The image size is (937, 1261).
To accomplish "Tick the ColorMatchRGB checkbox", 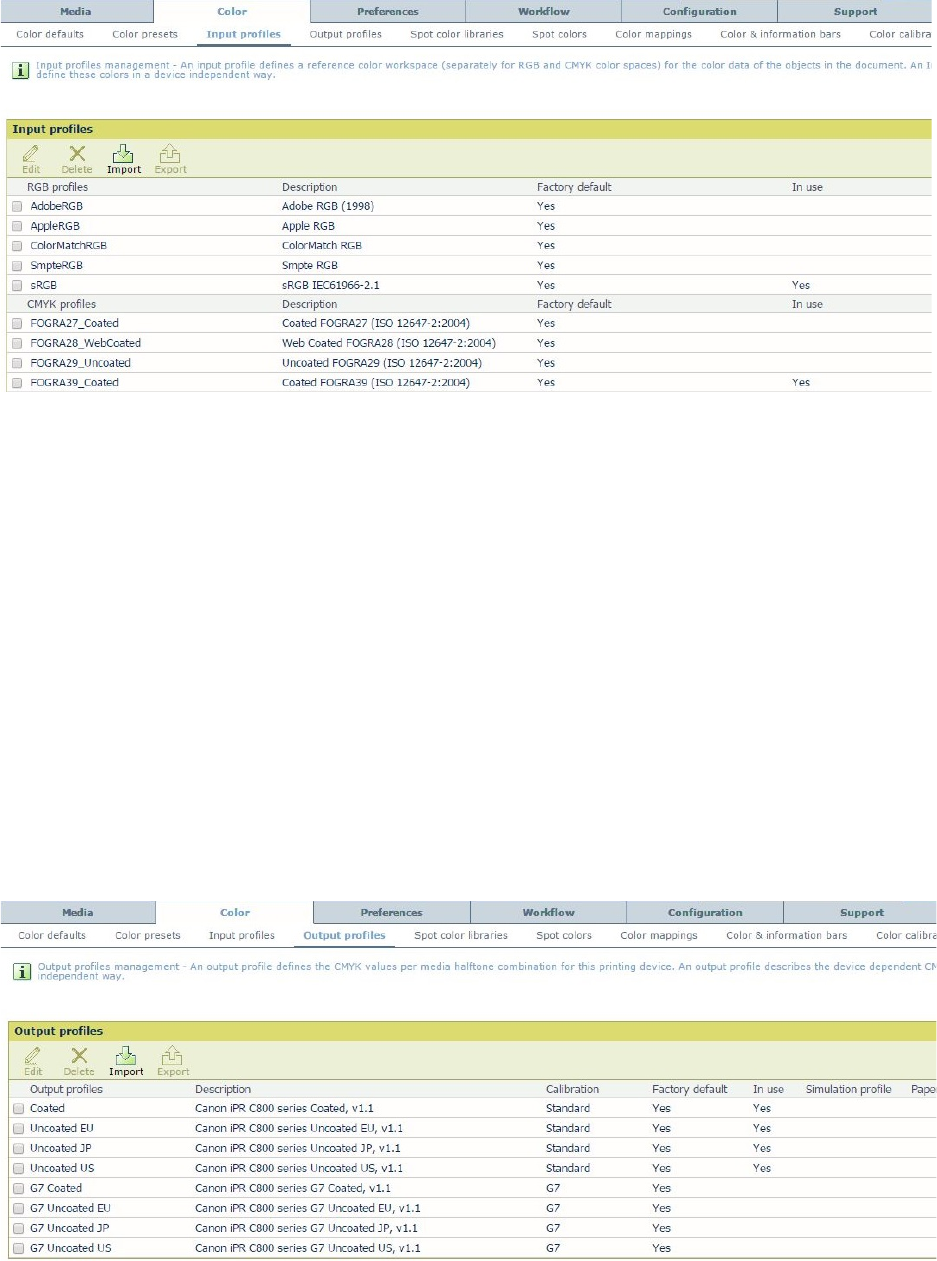I will pos(17,246).
